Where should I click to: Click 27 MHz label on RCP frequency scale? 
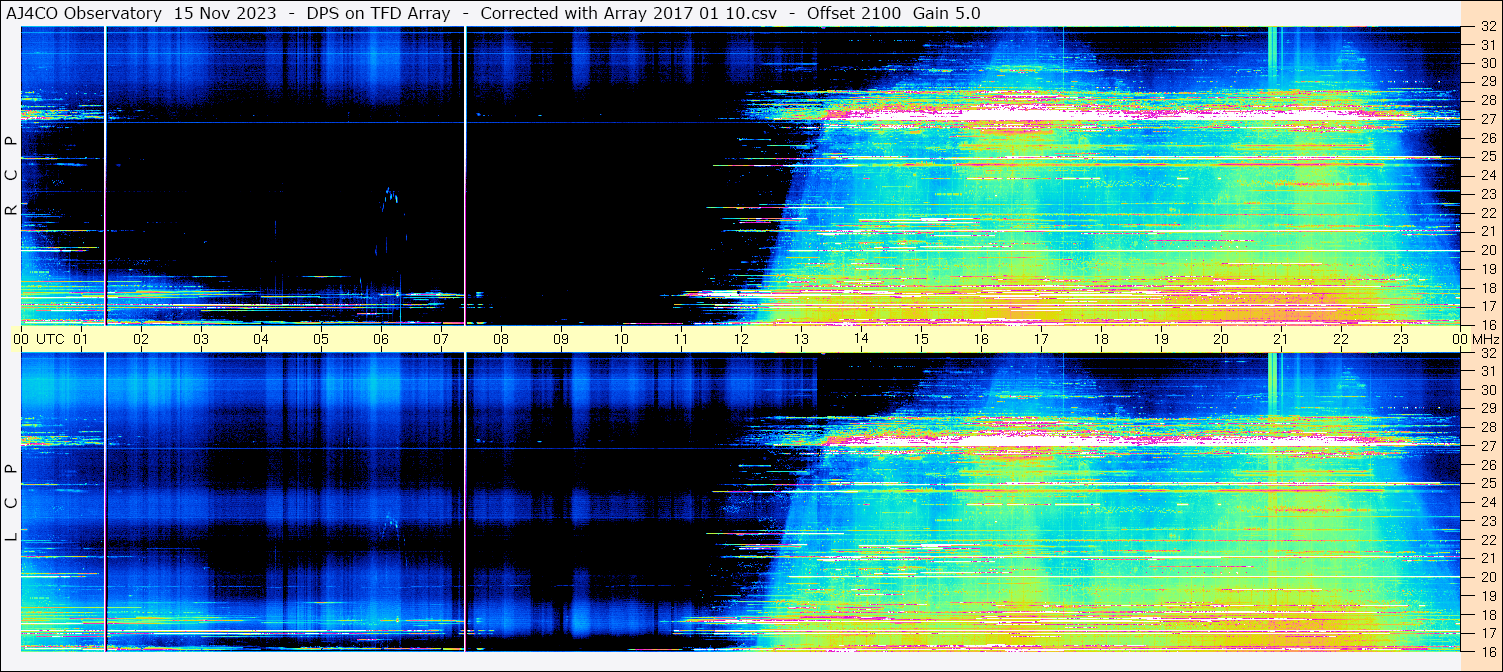pyautogui.click(x=1487, y=119)
